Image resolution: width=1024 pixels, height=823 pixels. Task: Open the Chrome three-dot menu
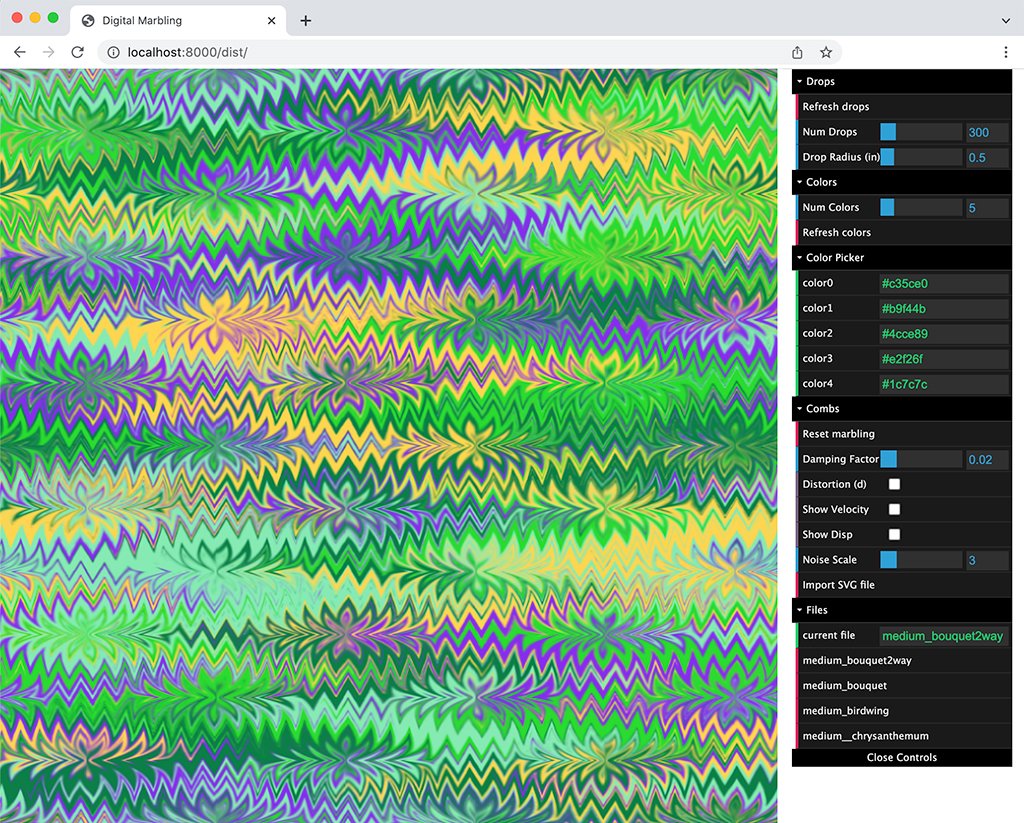[x=1006, y=52]
